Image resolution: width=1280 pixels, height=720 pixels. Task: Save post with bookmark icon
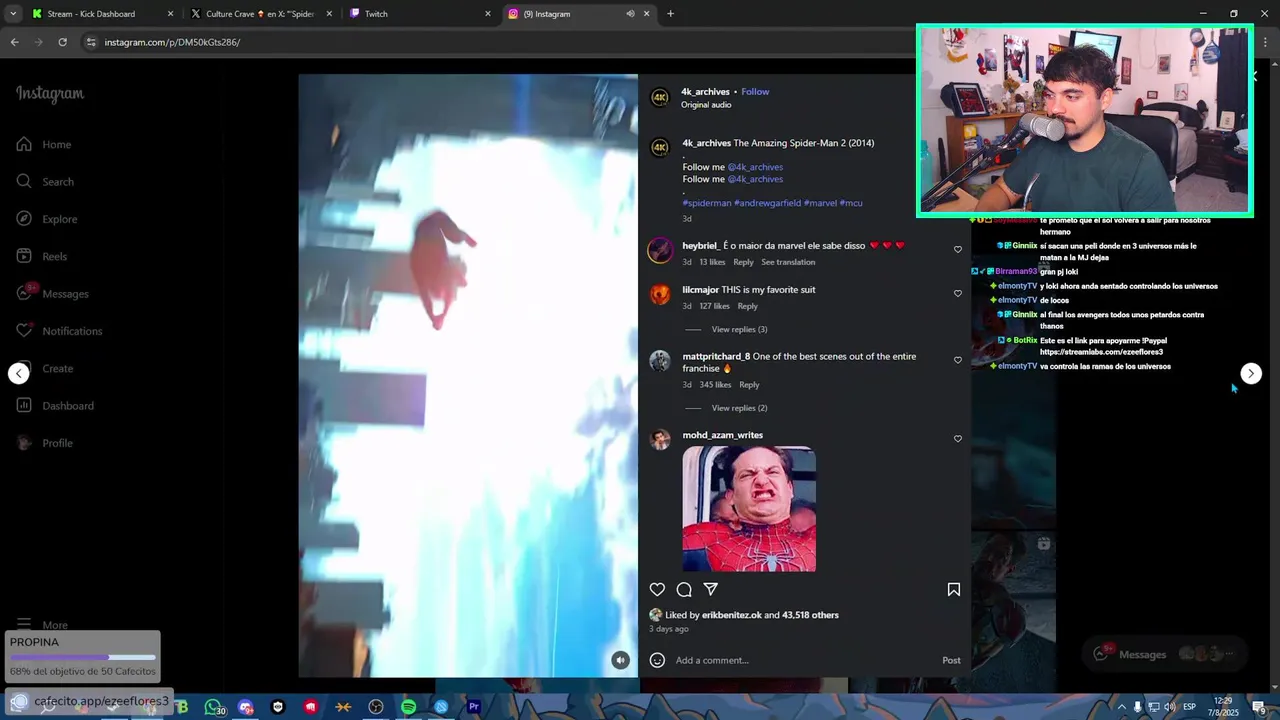pos(954,590)
